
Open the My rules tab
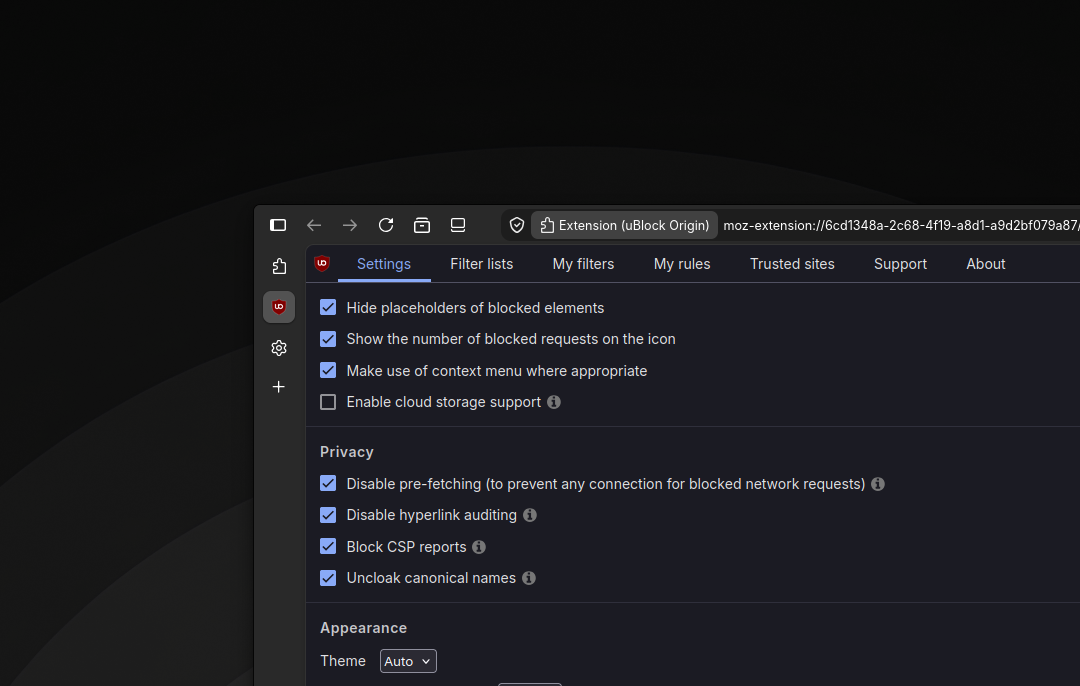682,264
